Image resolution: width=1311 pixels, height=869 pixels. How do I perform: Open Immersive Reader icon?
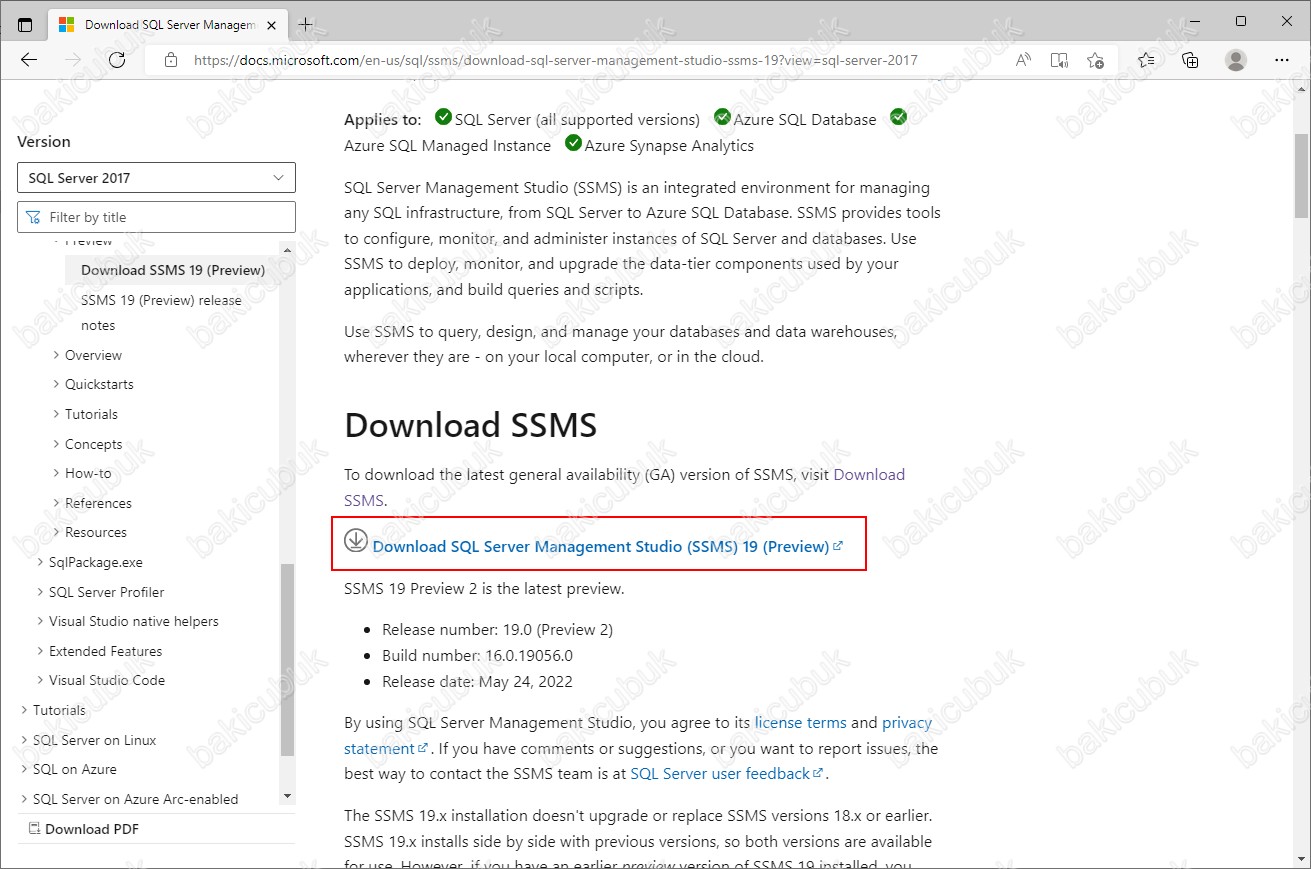[1059, 60]
